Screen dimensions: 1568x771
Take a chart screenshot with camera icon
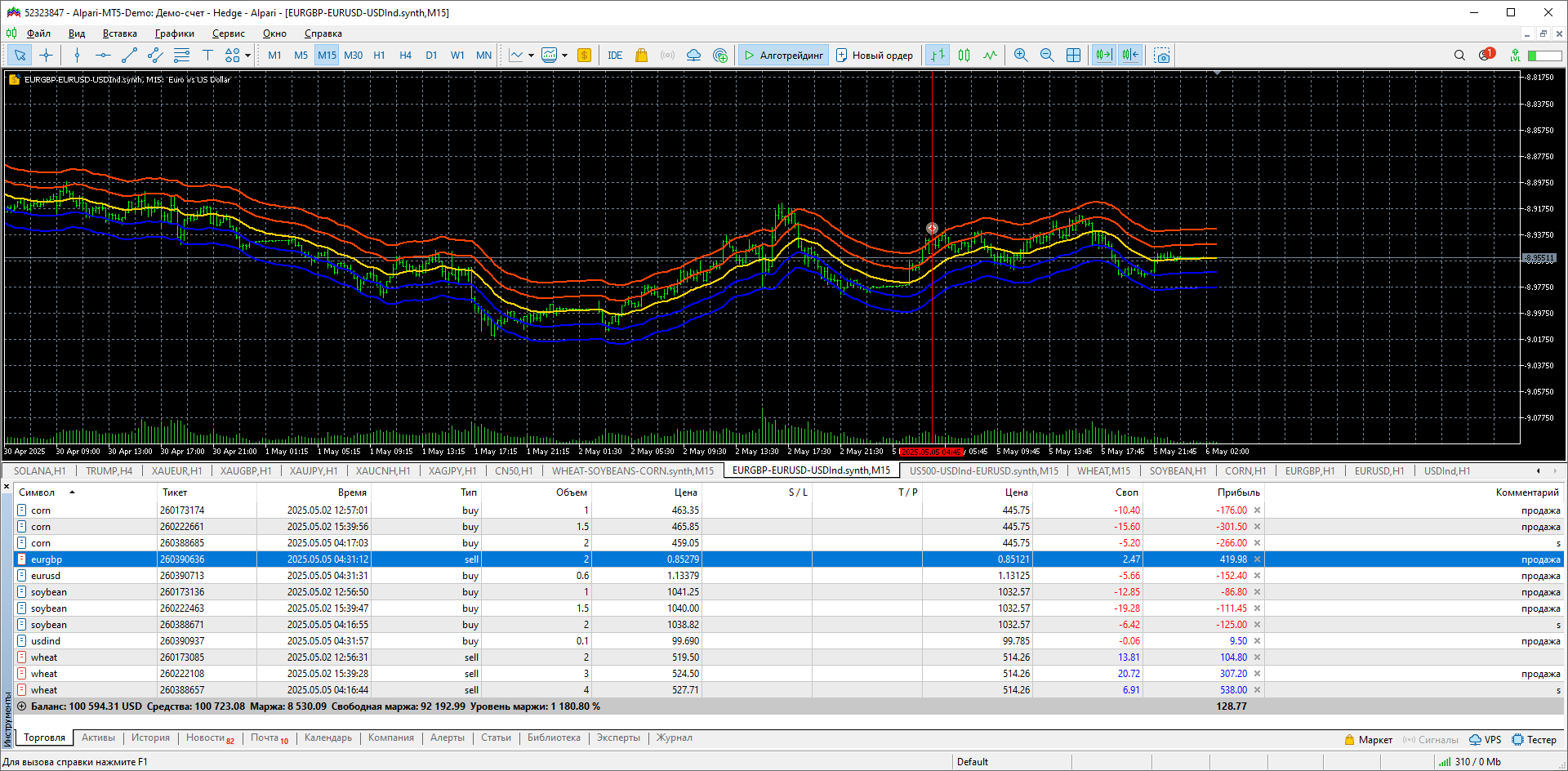pyautogui.click(x=1162, y=56)
